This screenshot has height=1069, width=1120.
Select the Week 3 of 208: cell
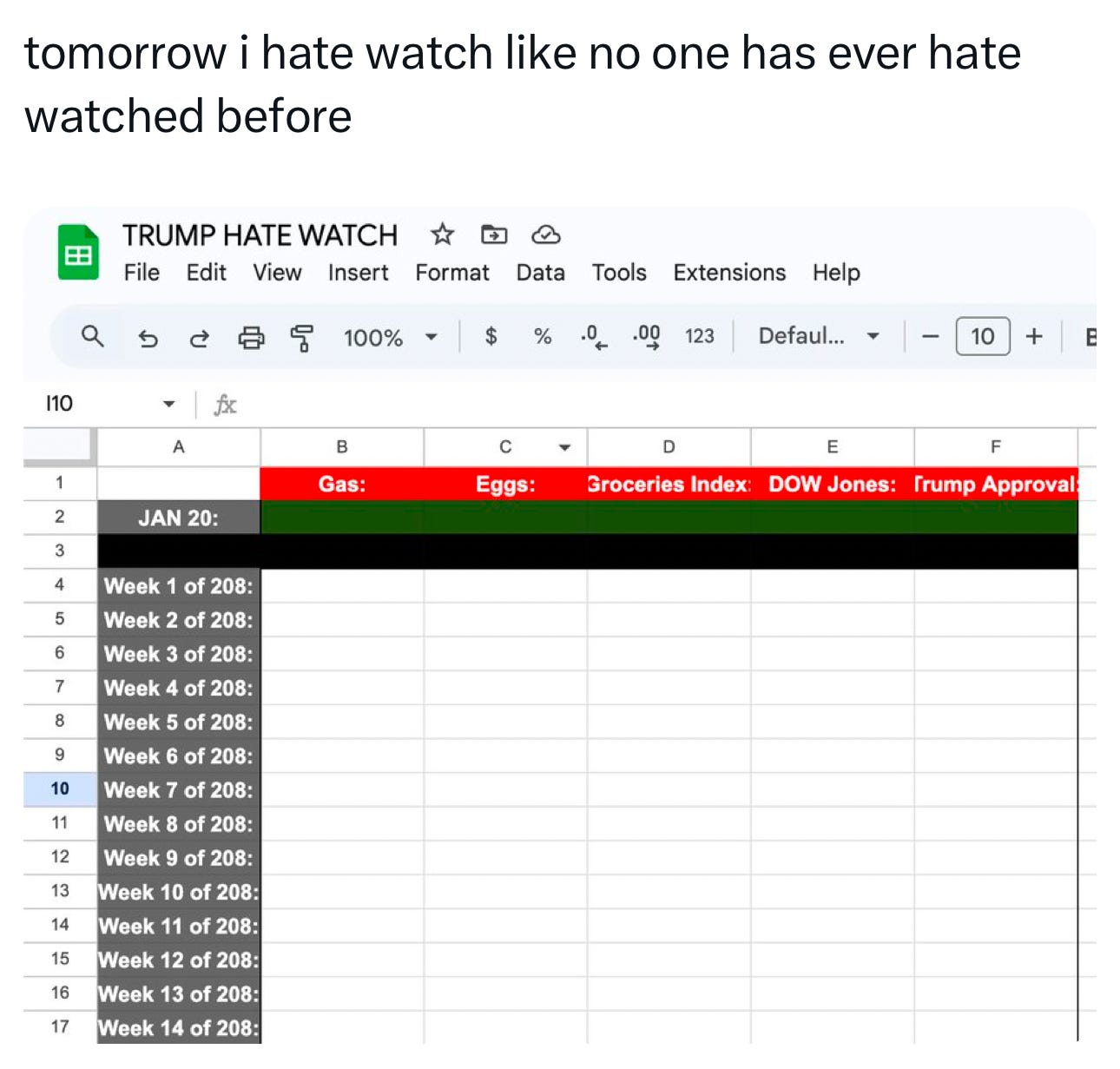pos(179,654)
